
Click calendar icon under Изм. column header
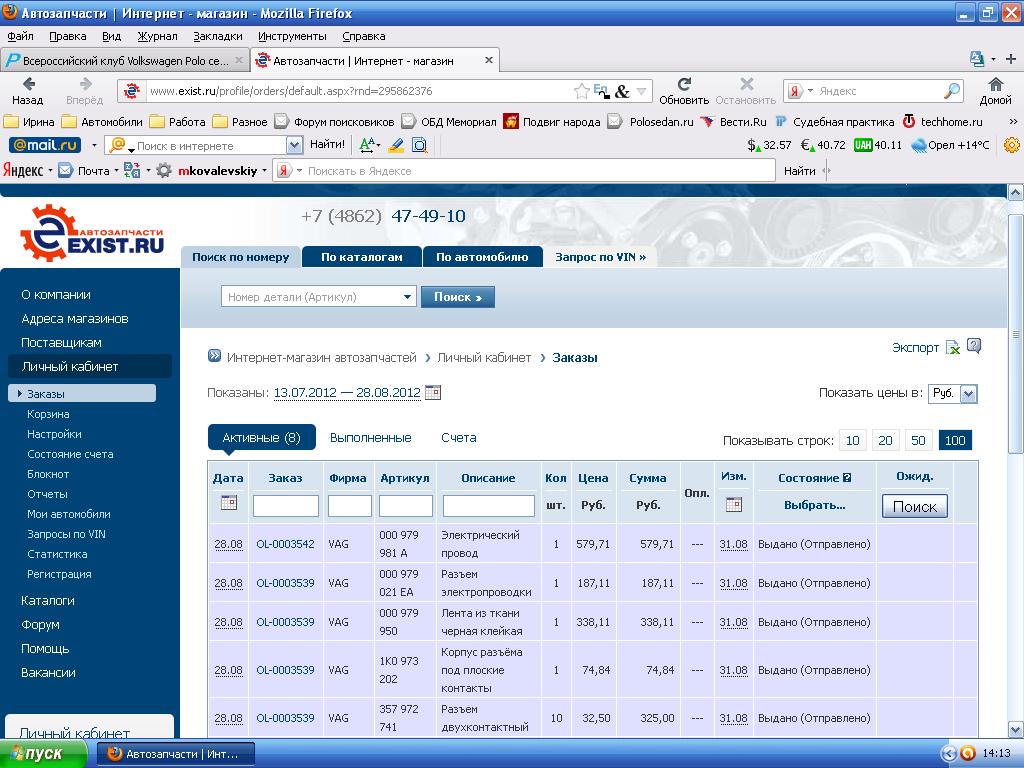(733, 504)
